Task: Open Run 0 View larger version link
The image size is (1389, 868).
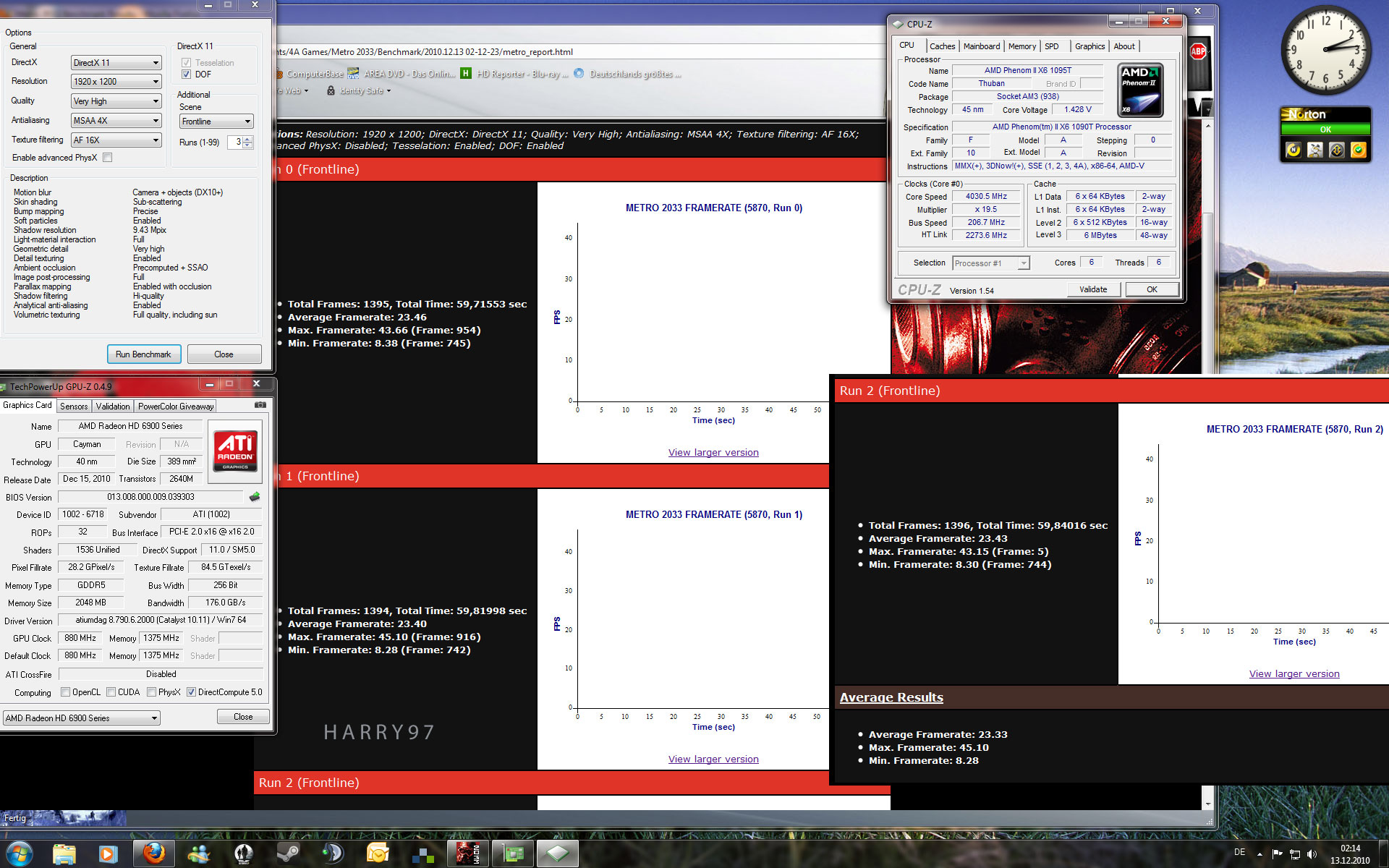Action: (x=713, y=453)
